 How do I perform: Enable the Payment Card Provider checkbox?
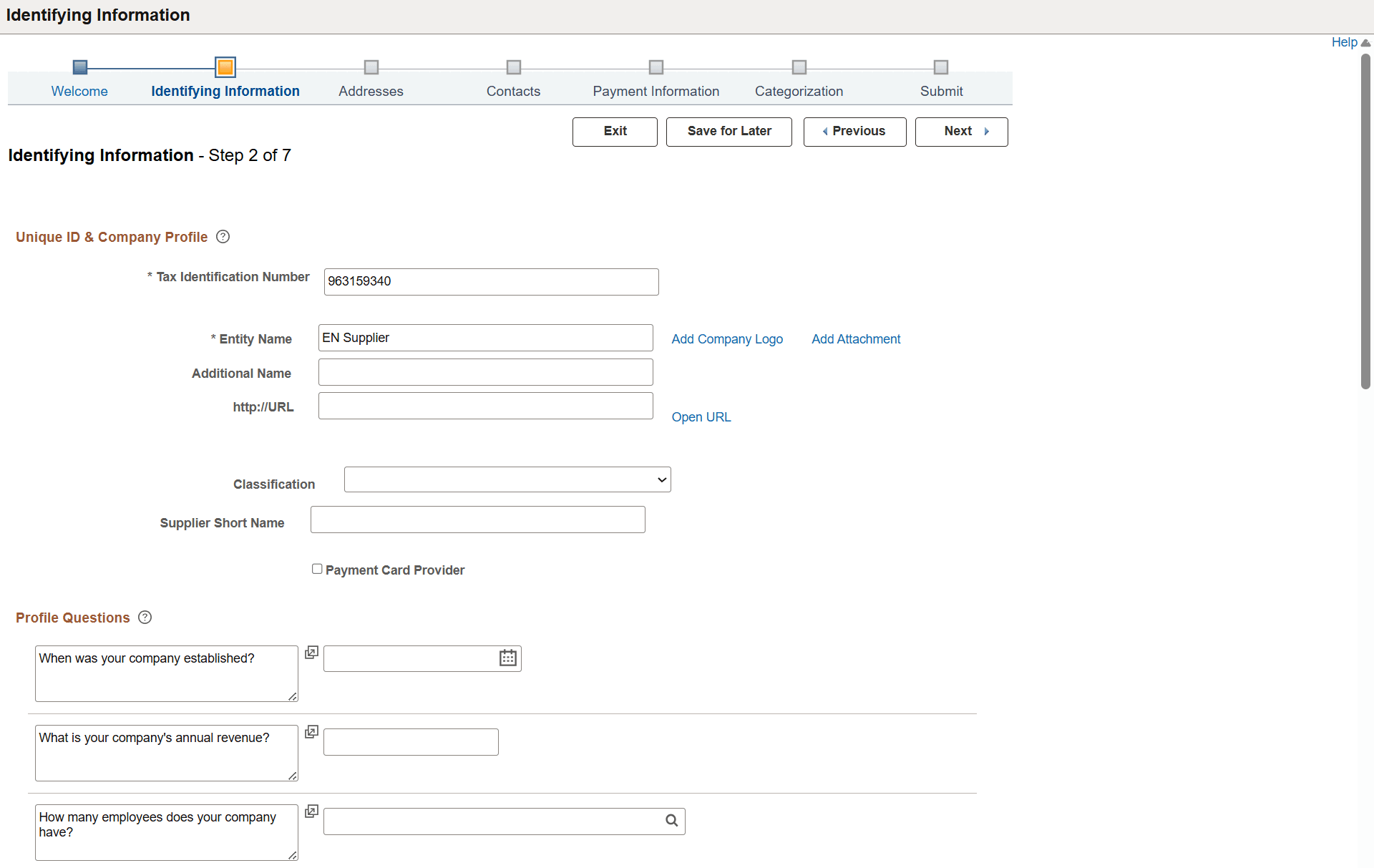317,568
